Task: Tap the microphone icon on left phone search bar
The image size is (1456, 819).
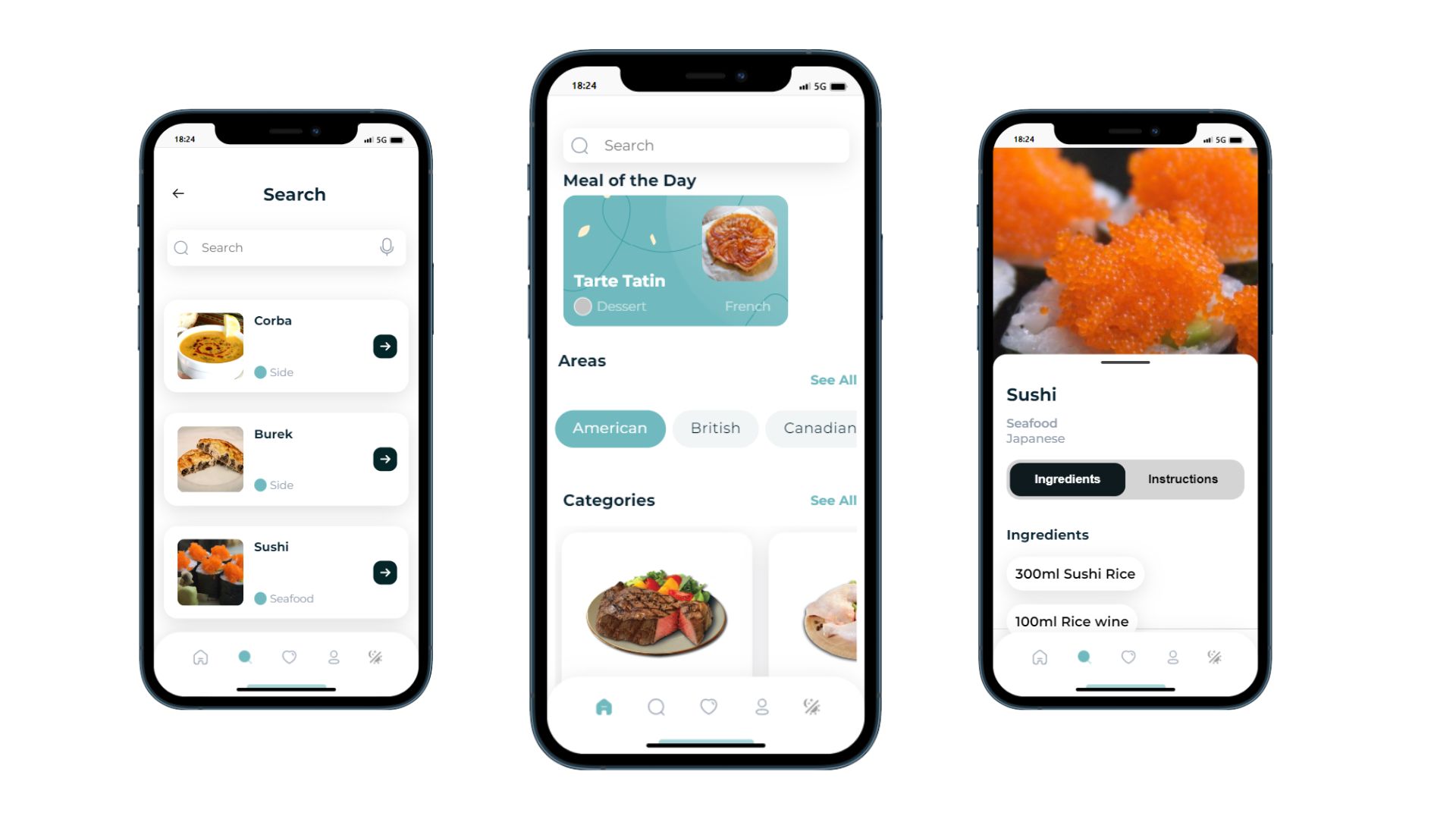Action: click(388, 248)
